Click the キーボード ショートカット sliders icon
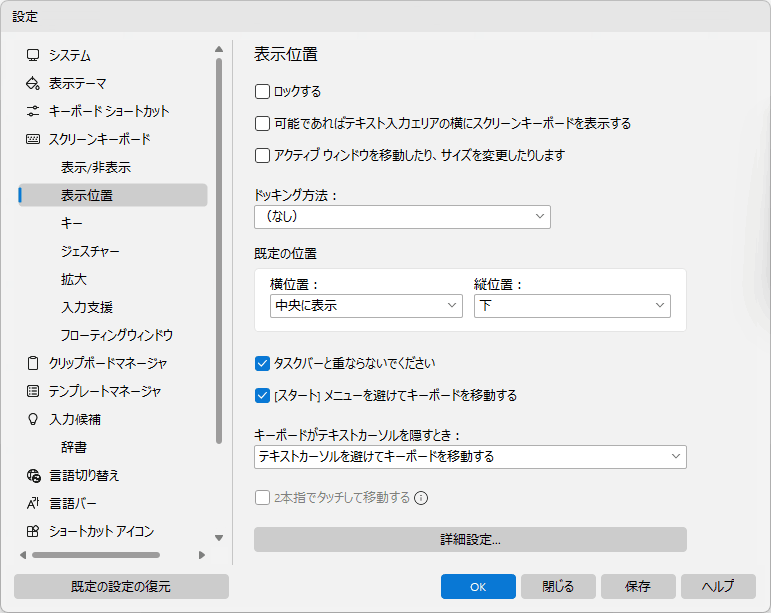This screenshot has width=771, height=613. click(33, 111)
